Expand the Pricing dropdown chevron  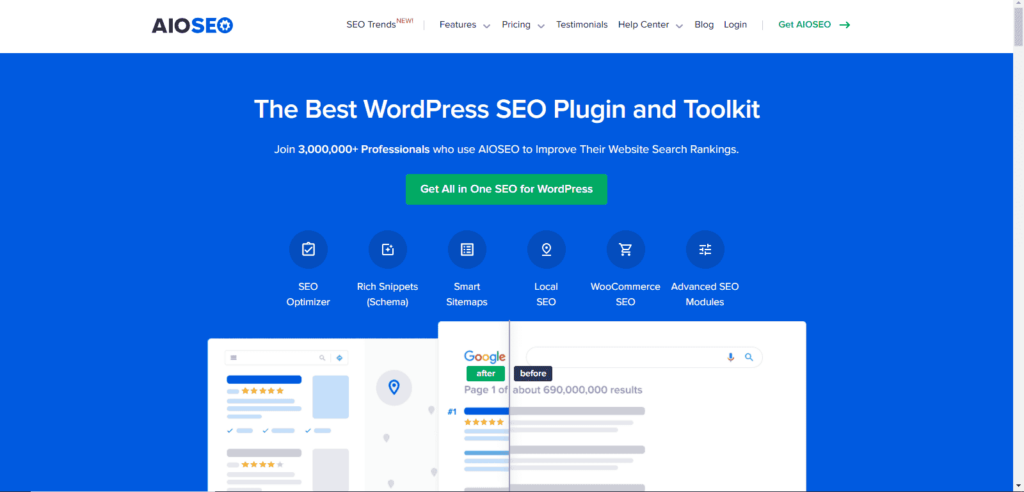click(541, 26)
